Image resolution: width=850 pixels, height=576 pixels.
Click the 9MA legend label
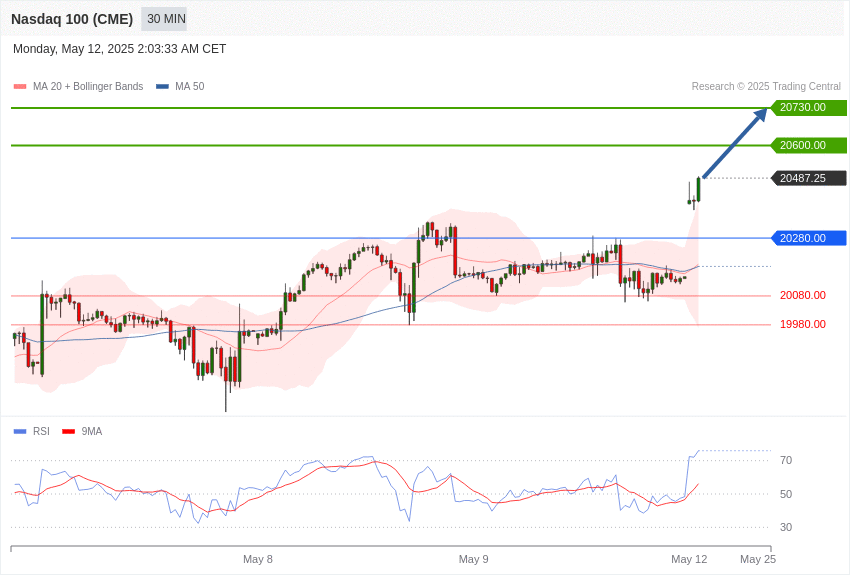click(92, 431)
